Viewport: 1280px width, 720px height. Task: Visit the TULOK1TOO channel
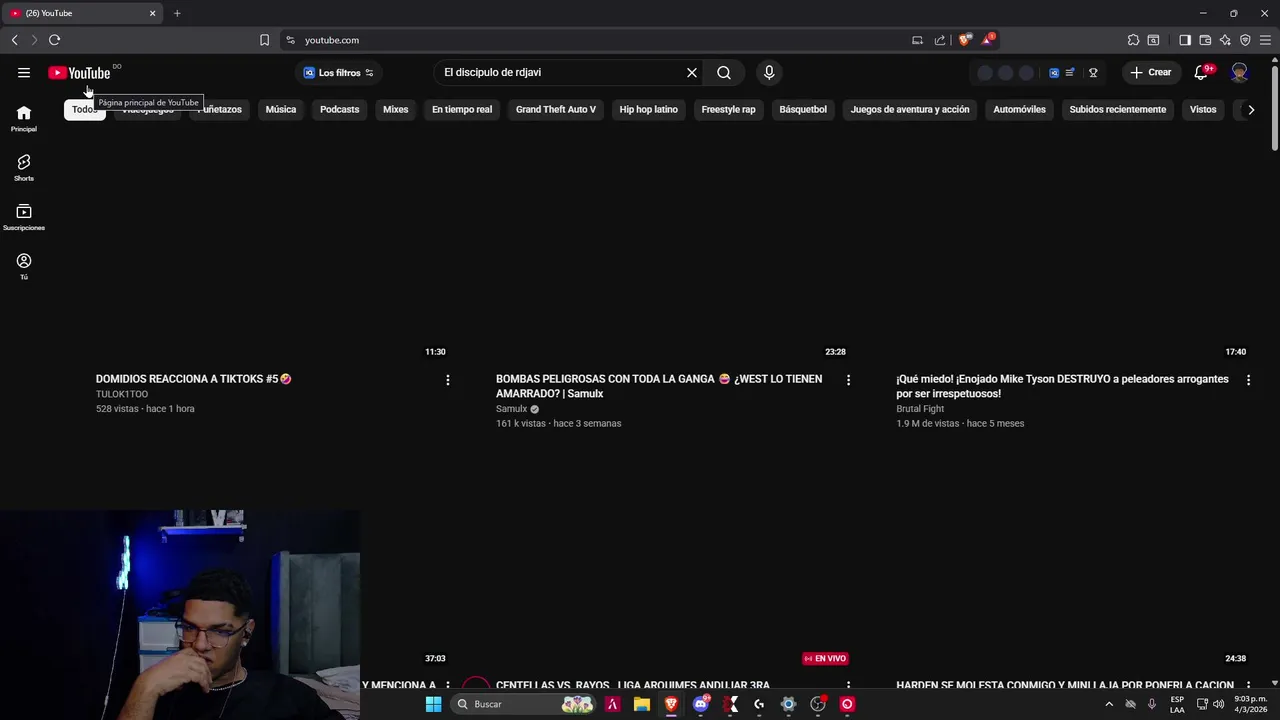[x=122, y=394]
